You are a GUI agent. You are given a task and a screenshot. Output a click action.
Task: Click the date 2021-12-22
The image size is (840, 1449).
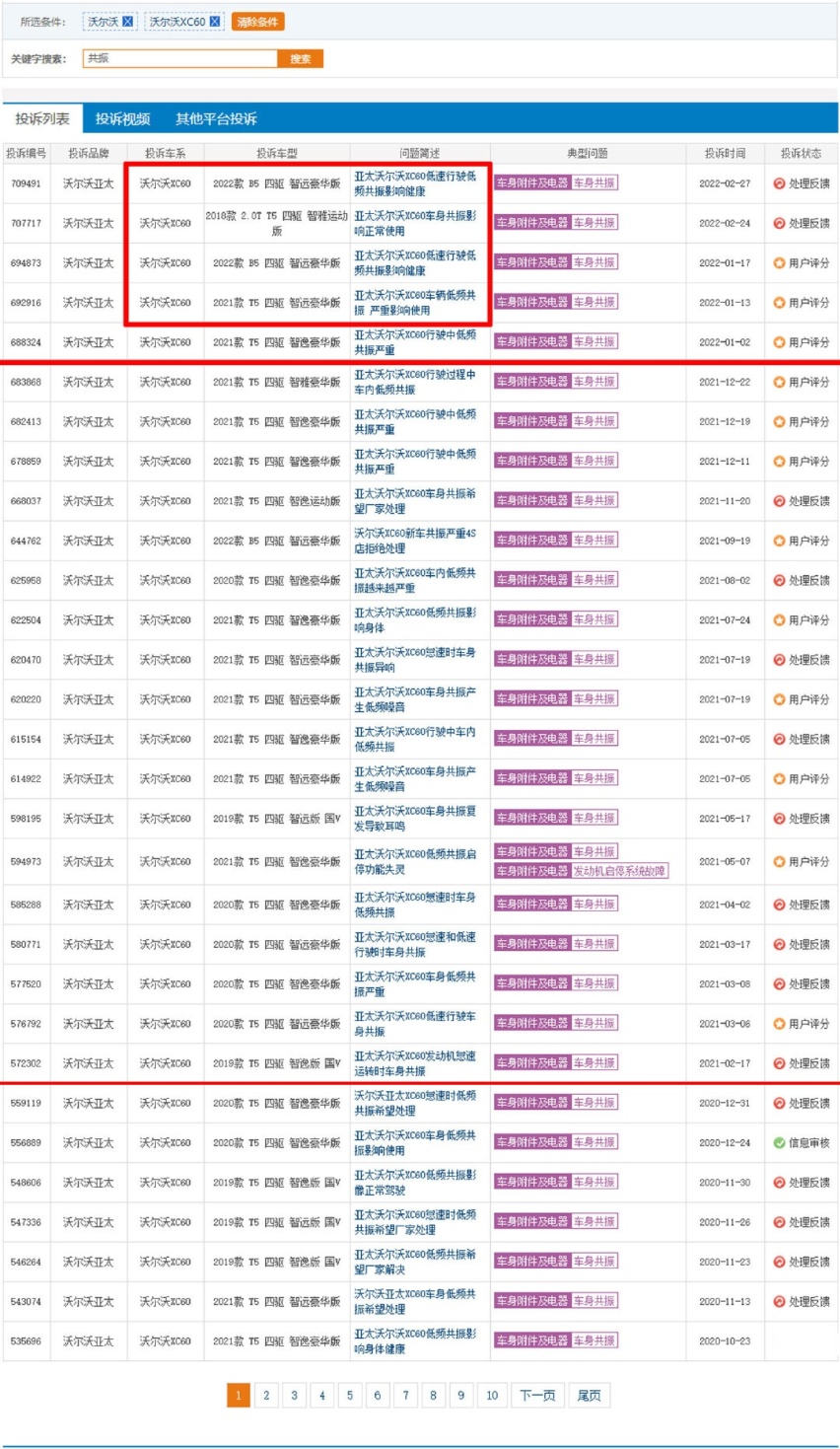coord(725,383)
